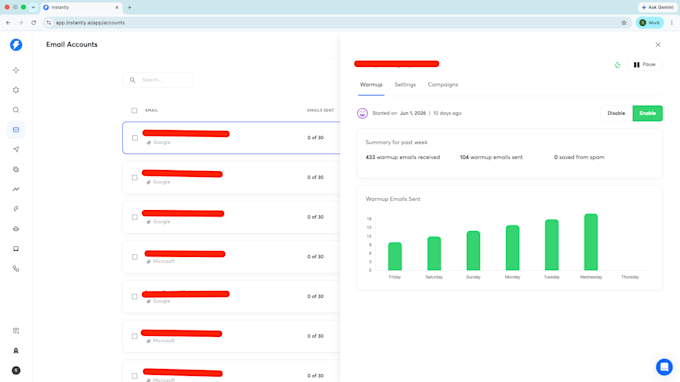This screenshot has width=680, height=382.
Task: Tick the sixth account row's checkbox
Action: [x=135, y=336]
